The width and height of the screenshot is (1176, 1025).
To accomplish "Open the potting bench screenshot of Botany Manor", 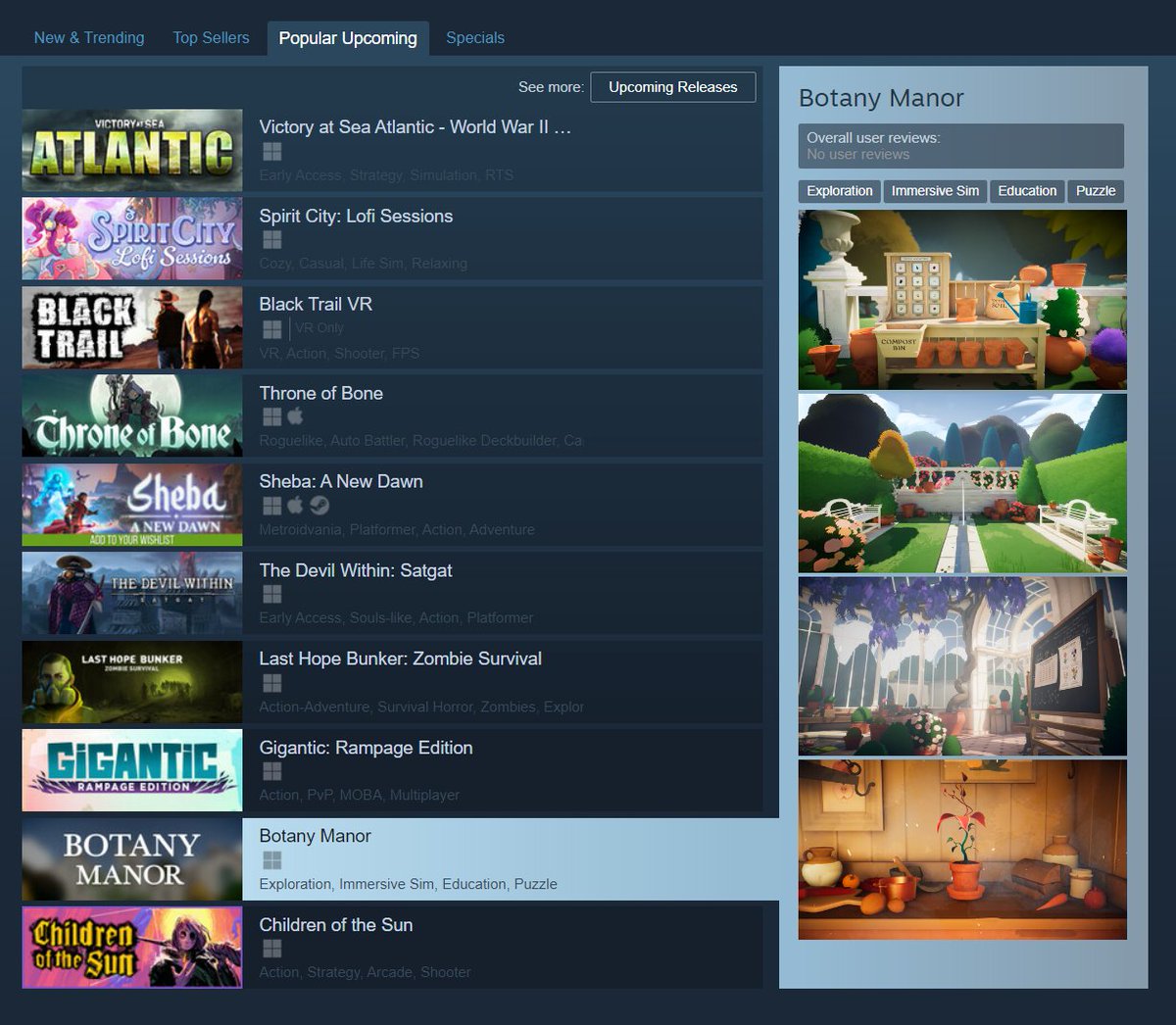I will click(x=962, y=300).
